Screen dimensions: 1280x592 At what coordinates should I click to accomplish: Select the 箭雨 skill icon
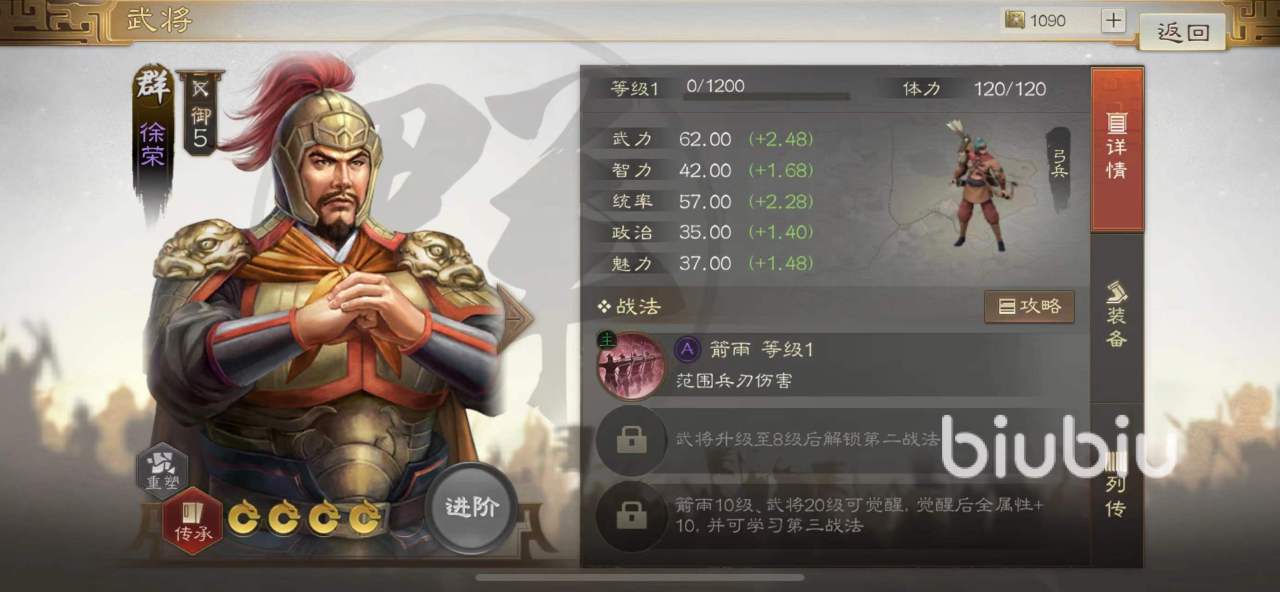tap(631, 366)
